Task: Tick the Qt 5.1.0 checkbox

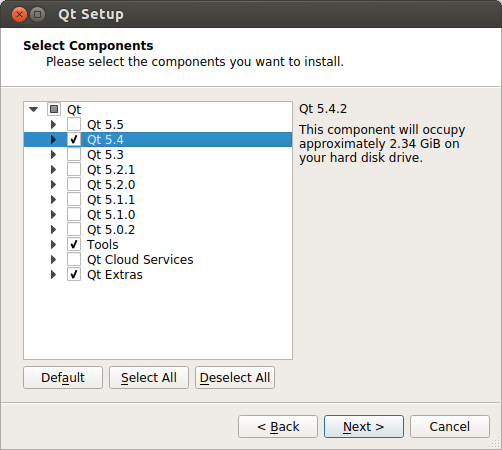Action: (x=74, y=214)
